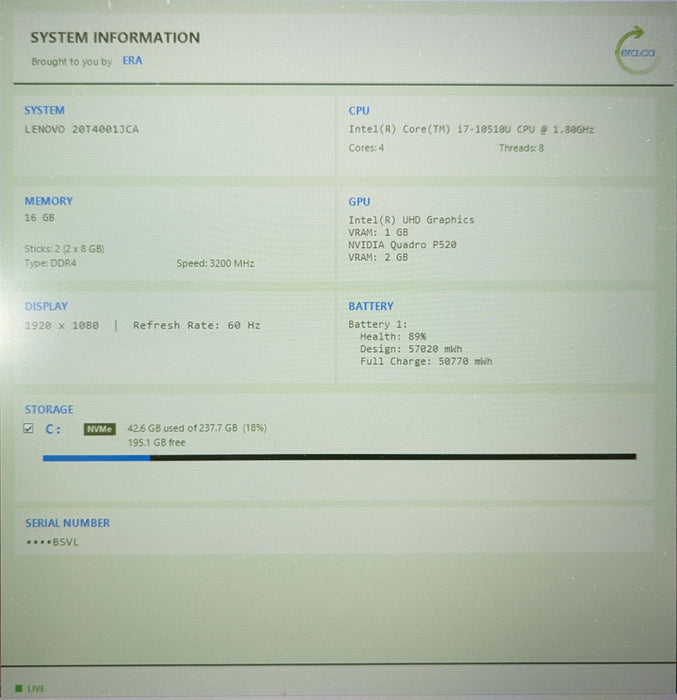The image size is (677, 700).
Task: Select the SYSTEM INFORMATION title
Action: 115,38
